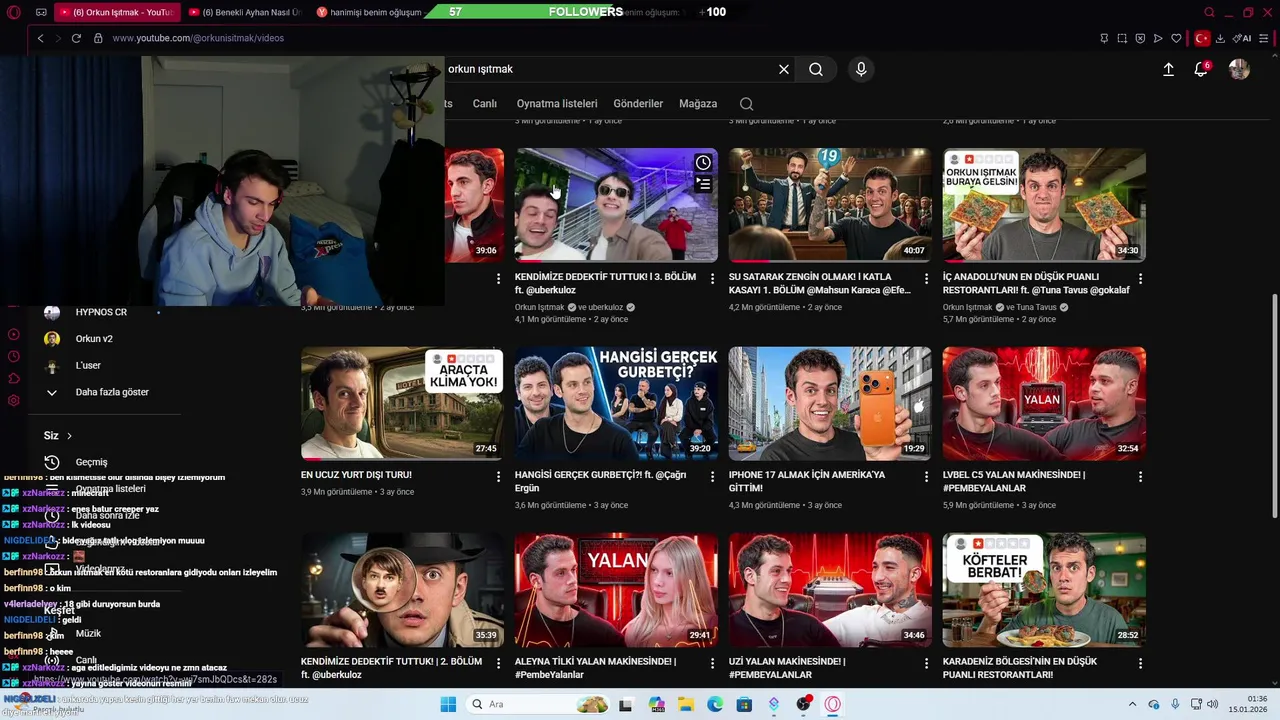Open options menu for Hangisi Gerçek Gurbetçi
Viewport: 1280px width, 720px height.
click(x=712, y=477)
